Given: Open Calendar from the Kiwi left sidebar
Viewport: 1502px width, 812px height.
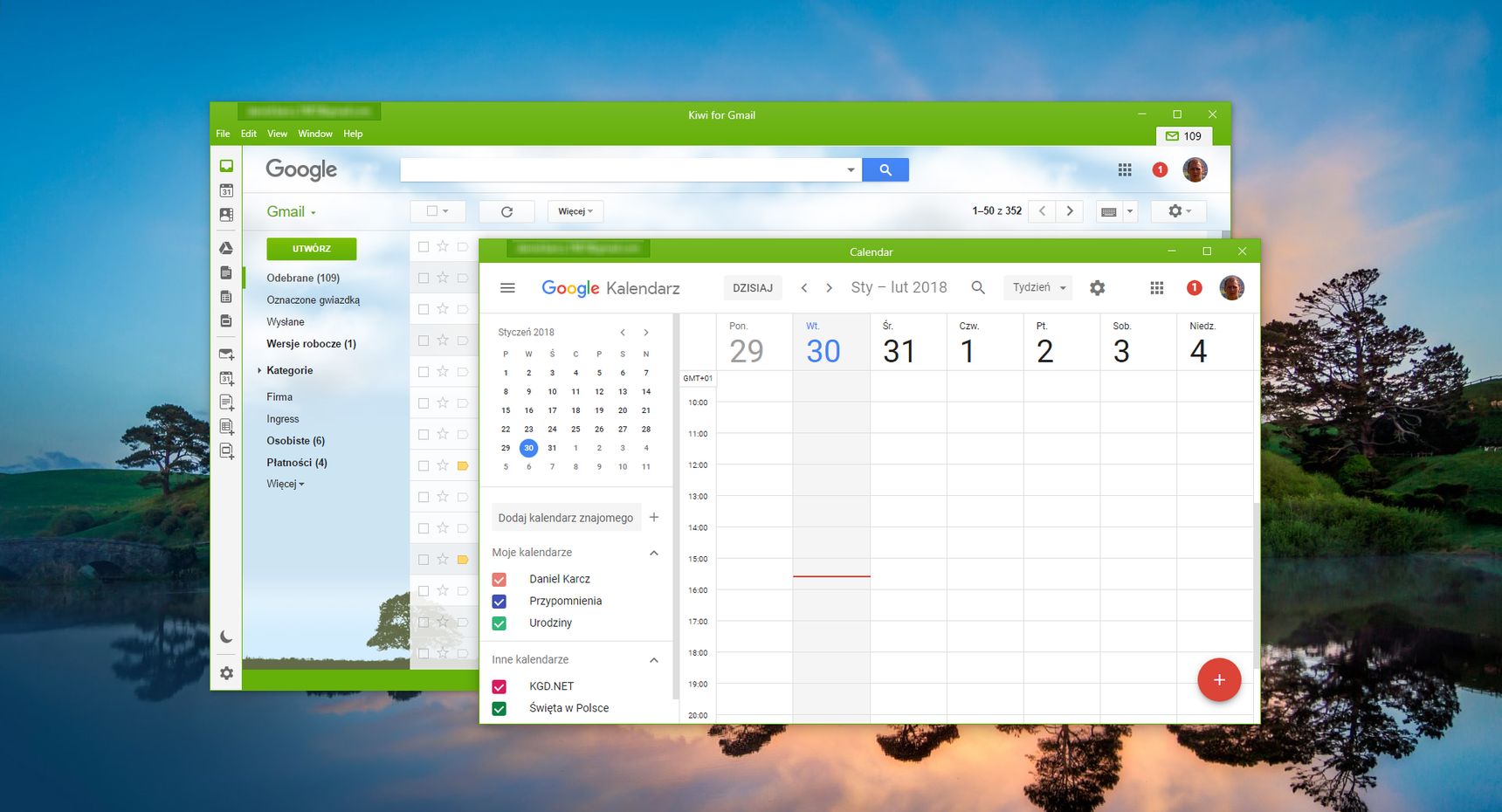Looking at the screenshot, I should coord(226,190).
